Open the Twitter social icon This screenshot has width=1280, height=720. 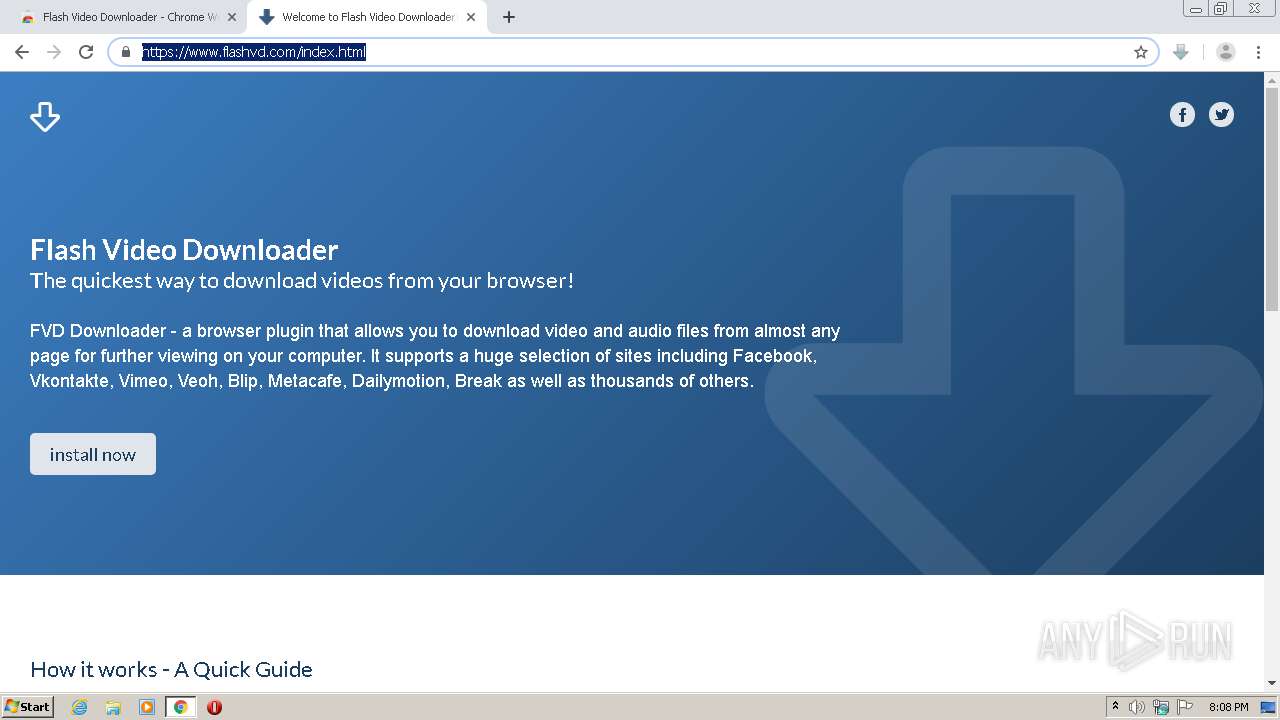[1221, 115]
